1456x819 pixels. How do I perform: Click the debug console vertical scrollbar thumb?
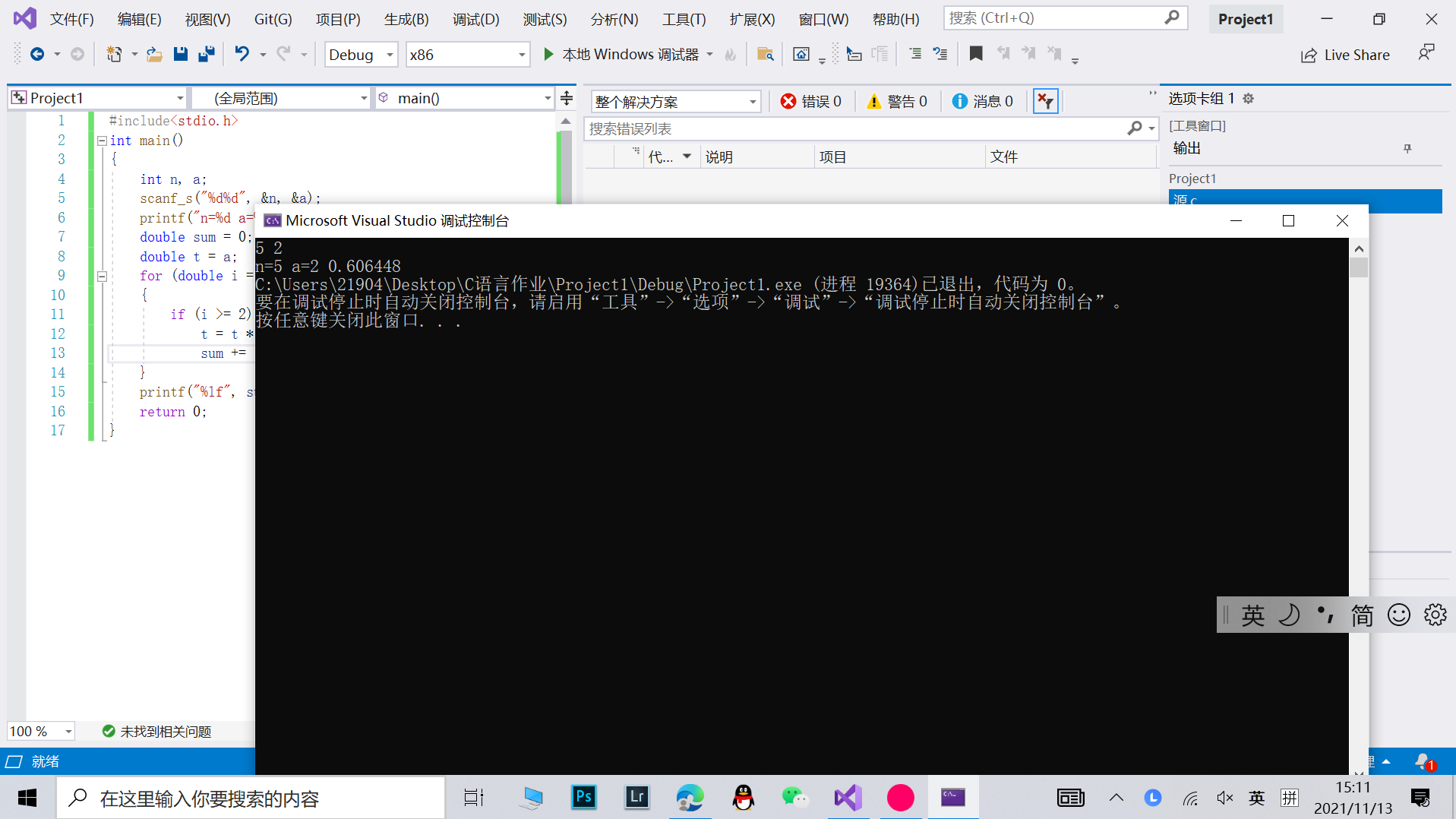pyautogui.click(x=1359, y=267)
